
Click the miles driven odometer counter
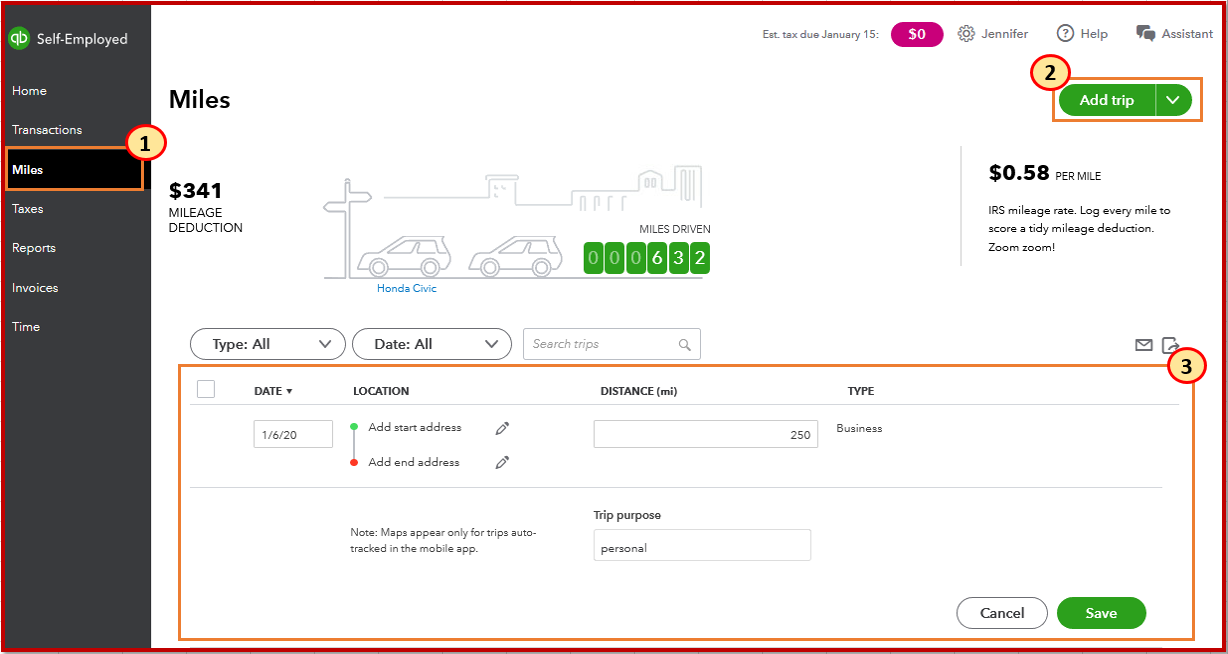click(x=647, y=257)
